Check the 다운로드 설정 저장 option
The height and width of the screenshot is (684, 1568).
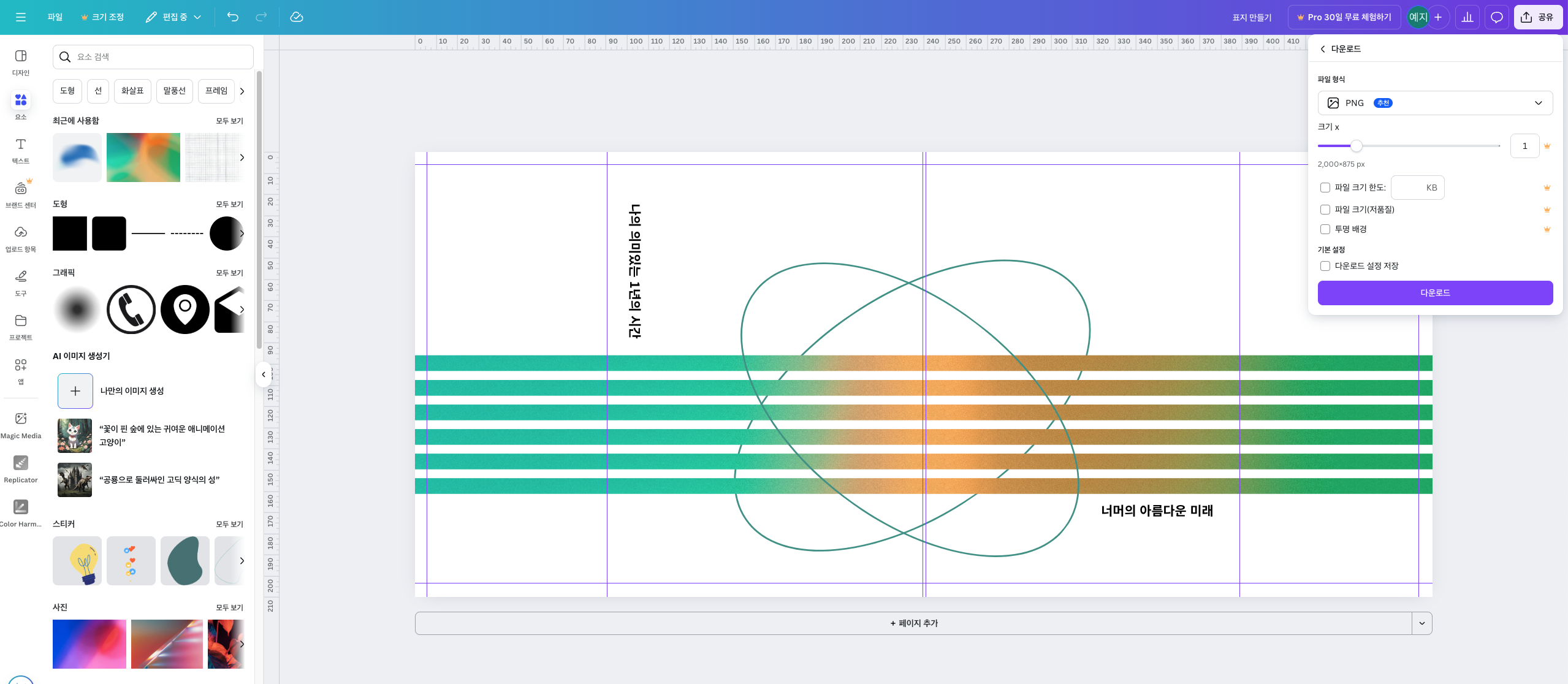[1325, 266]
